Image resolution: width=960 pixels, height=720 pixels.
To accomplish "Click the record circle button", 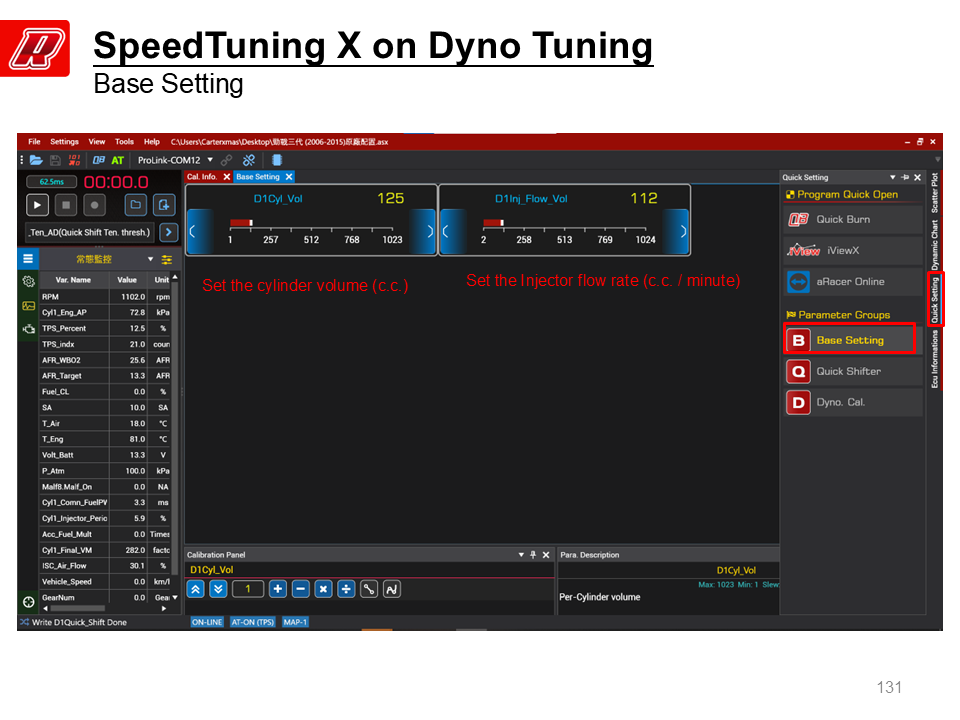I will coord(94,205).
